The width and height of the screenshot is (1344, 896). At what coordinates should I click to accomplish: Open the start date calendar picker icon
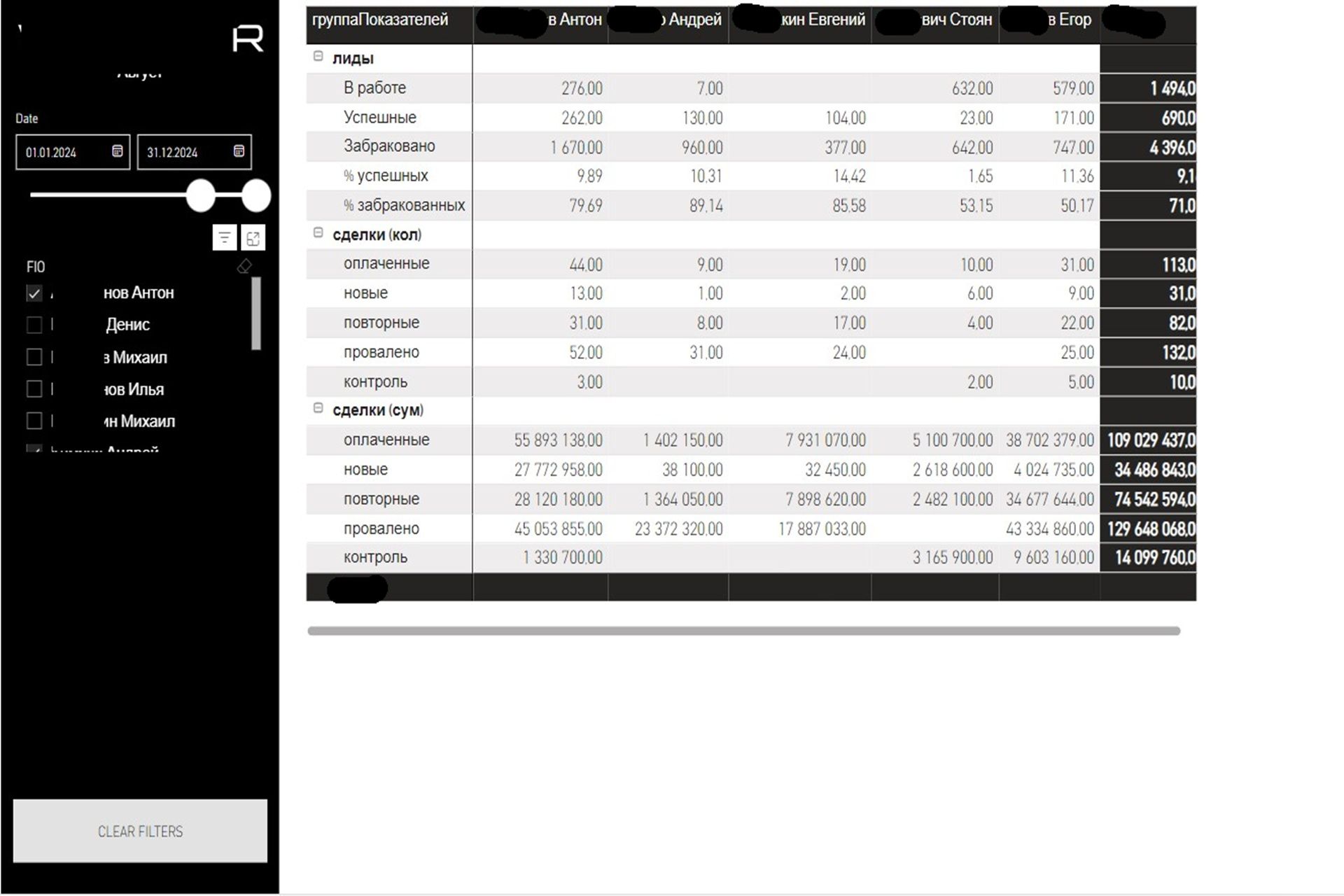click(118, 151)
